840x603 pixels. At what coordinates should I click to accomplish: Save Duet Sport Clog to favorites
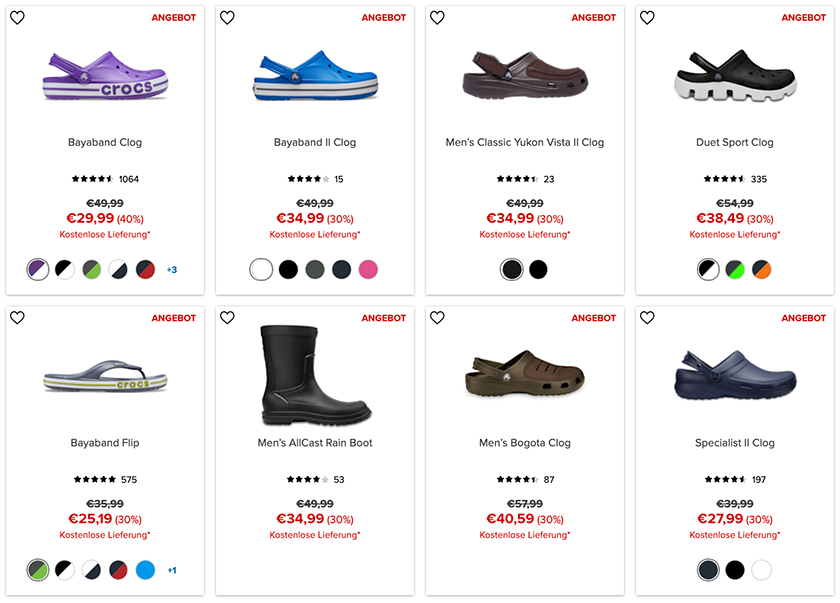point(647,18)
